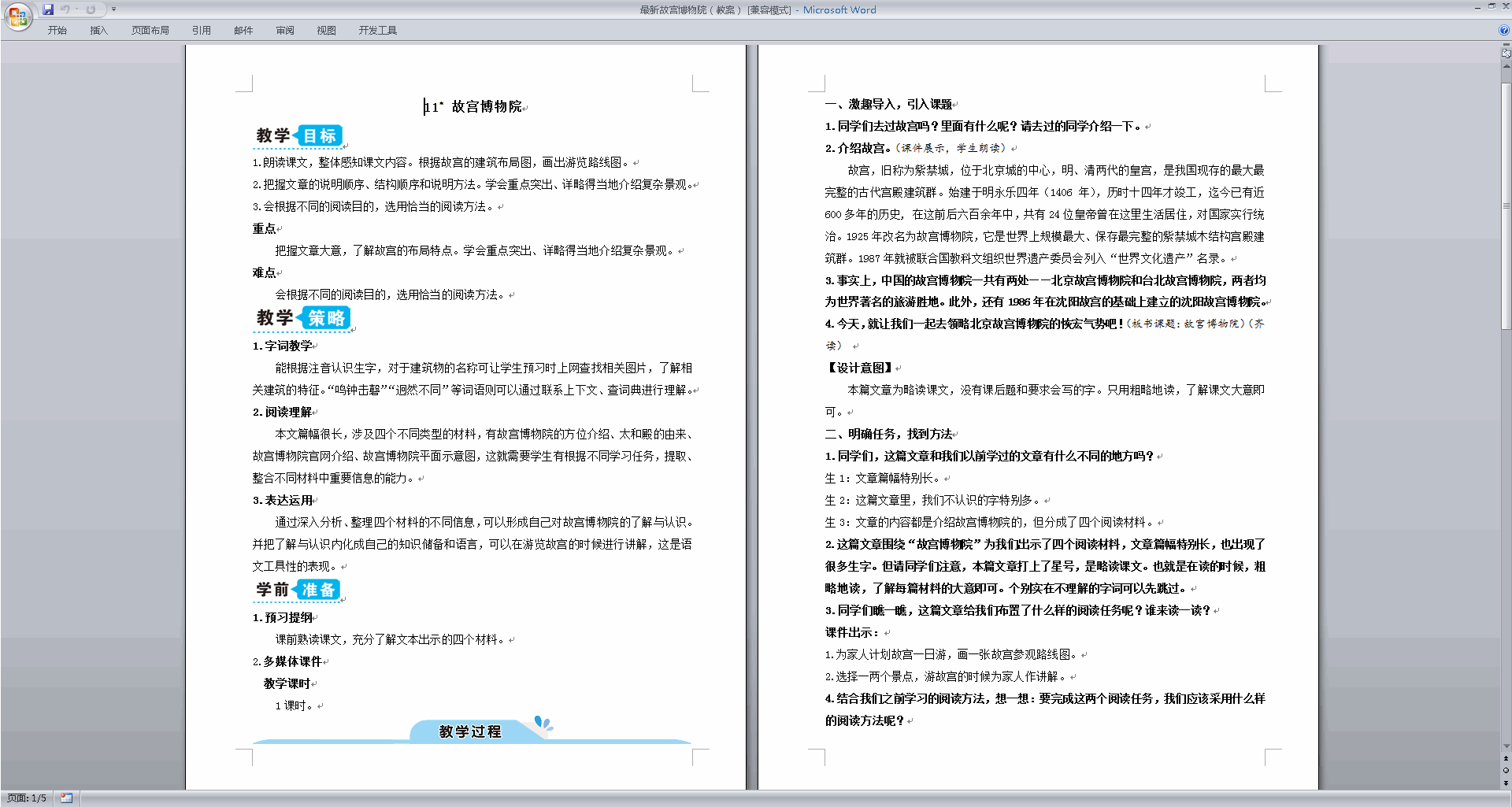Click the heading 一、激趣导入，引入课题
This screenshot has width=1512, height=807.
point(888,104)
